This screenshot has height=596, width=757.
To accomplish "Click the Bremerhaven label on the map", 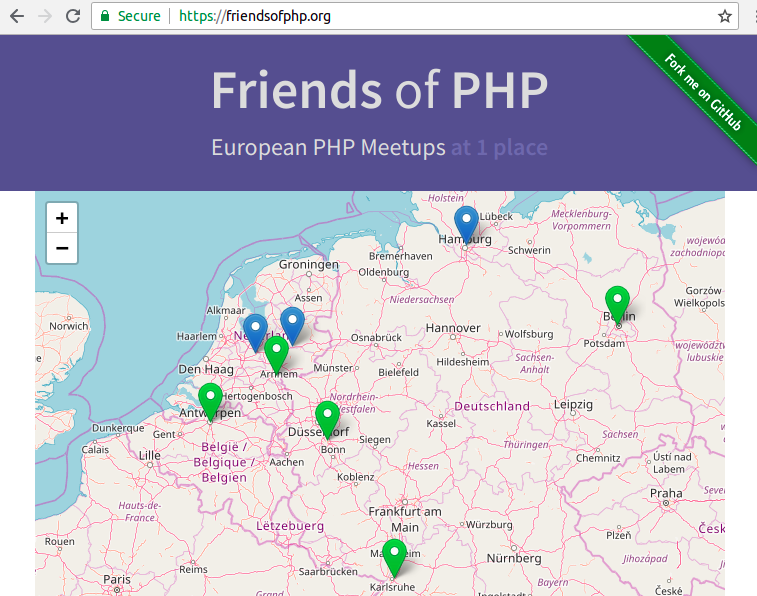I will click(401, 256).
